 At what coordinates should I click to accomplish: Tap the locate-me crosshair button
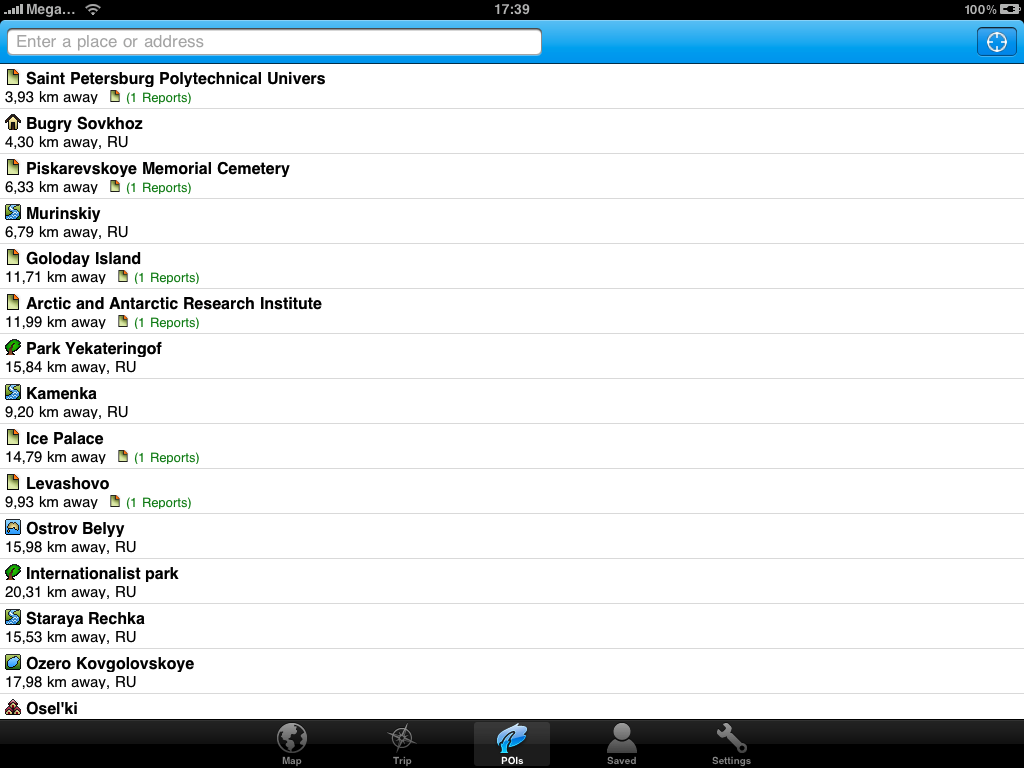[996, 42]
